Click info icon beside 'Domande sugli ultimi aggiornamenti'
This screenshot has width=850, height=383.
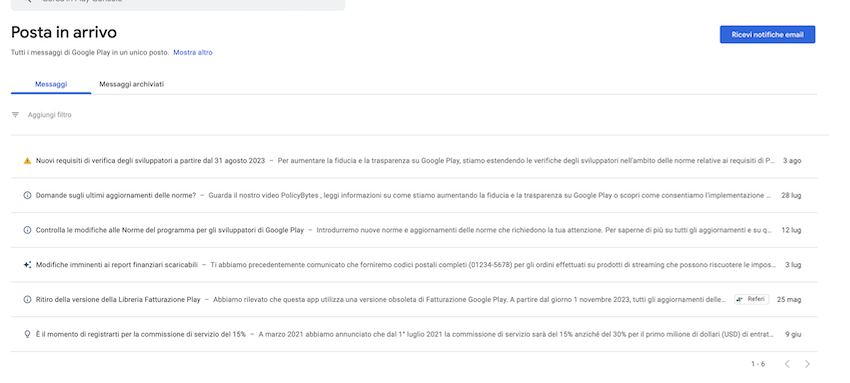point(27,196)
